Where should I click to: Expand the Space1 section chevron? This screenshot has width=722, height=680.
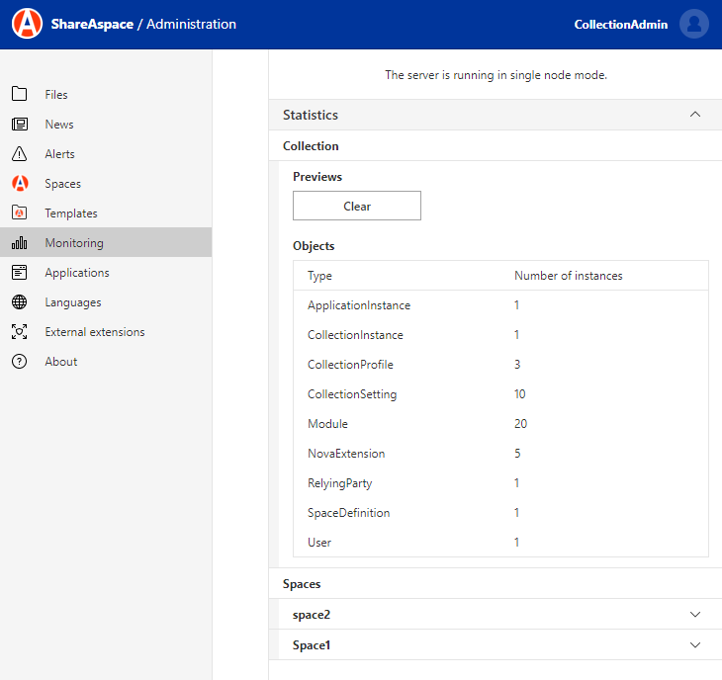[695, 645]
